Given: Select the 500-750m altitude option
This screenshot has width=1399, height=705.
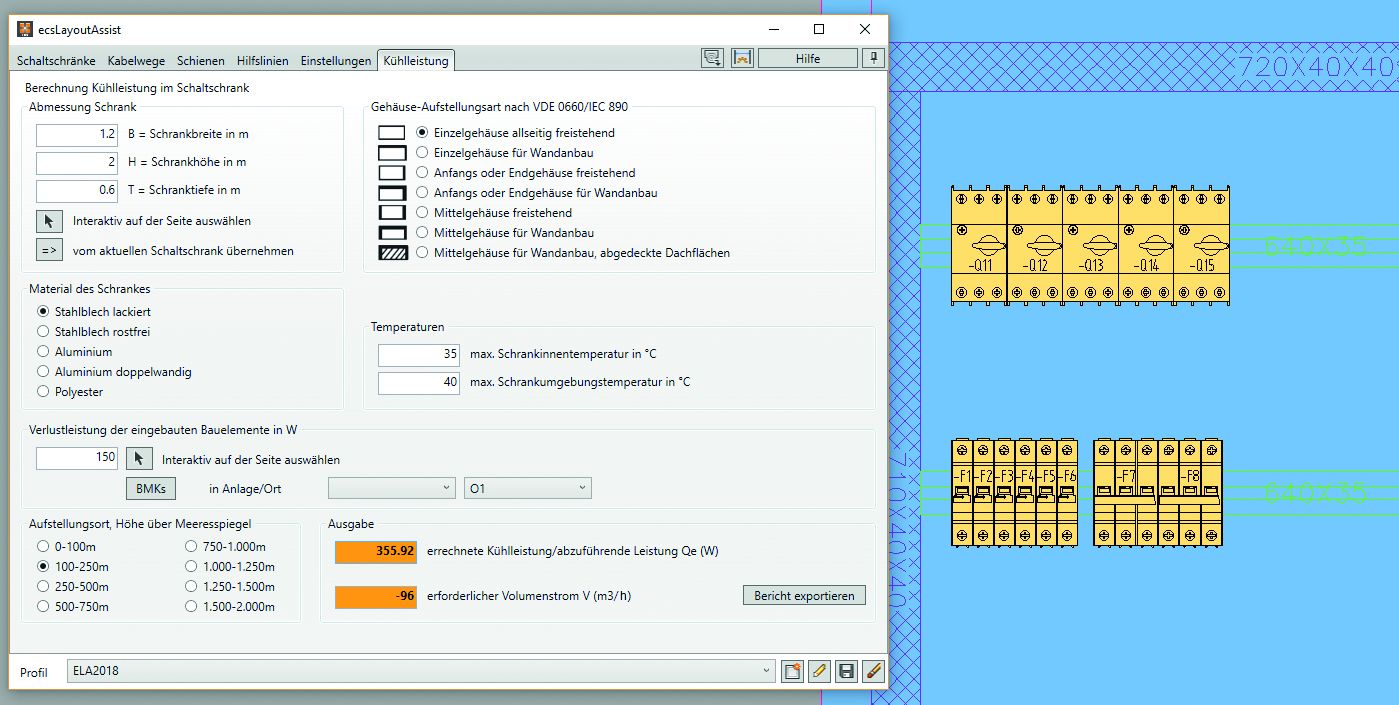Looking at the screenshot, I should pos(43,606).
